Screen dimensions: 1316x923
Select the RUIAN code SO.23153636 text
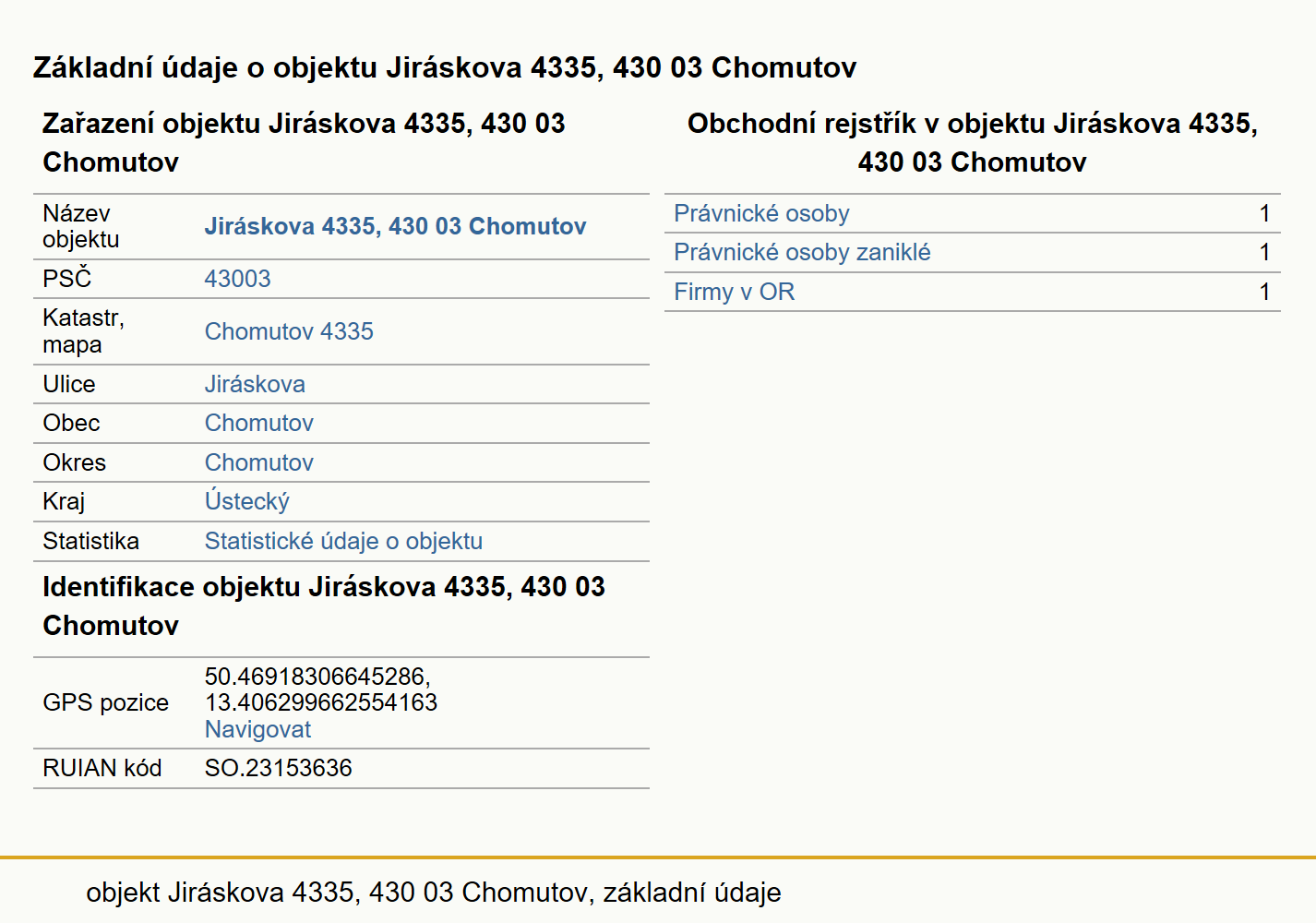[279, 768]
